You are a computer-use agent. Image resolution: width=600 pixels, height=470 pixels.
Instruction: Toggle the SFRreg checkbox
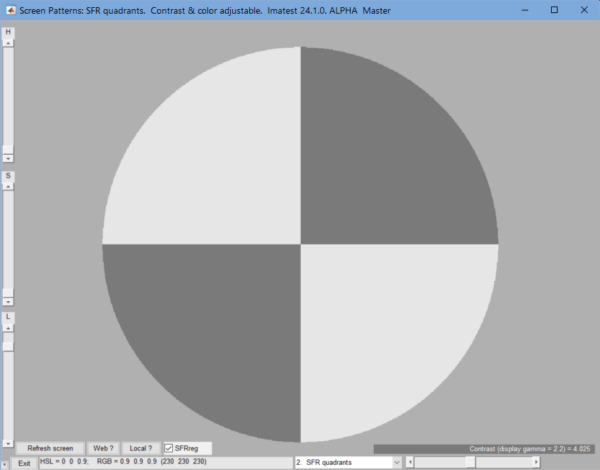(x=169, y=448)
